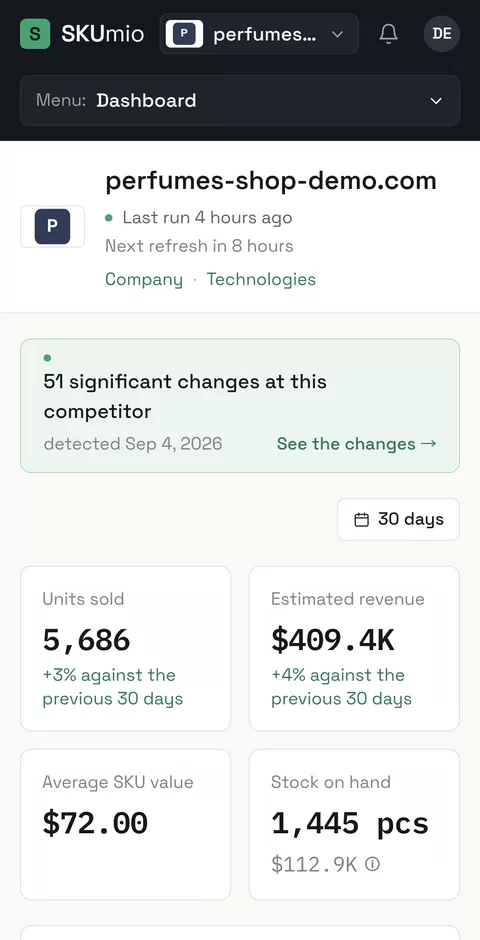Viewport: 480px width, 940px height.
Task: Click the info icon beside $112.9K
Action: point(373,864)
